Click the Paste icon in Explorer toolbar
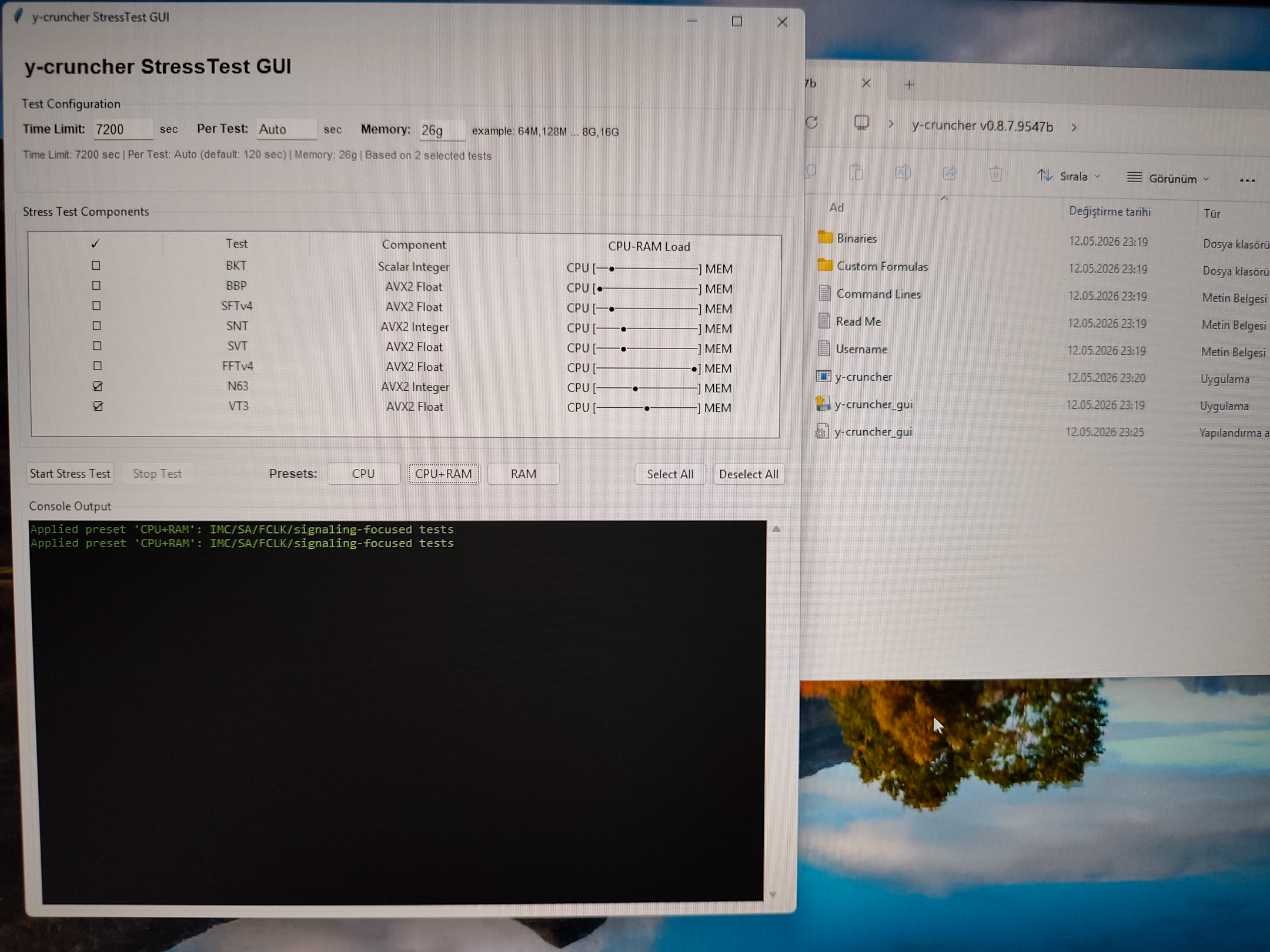 856,172
